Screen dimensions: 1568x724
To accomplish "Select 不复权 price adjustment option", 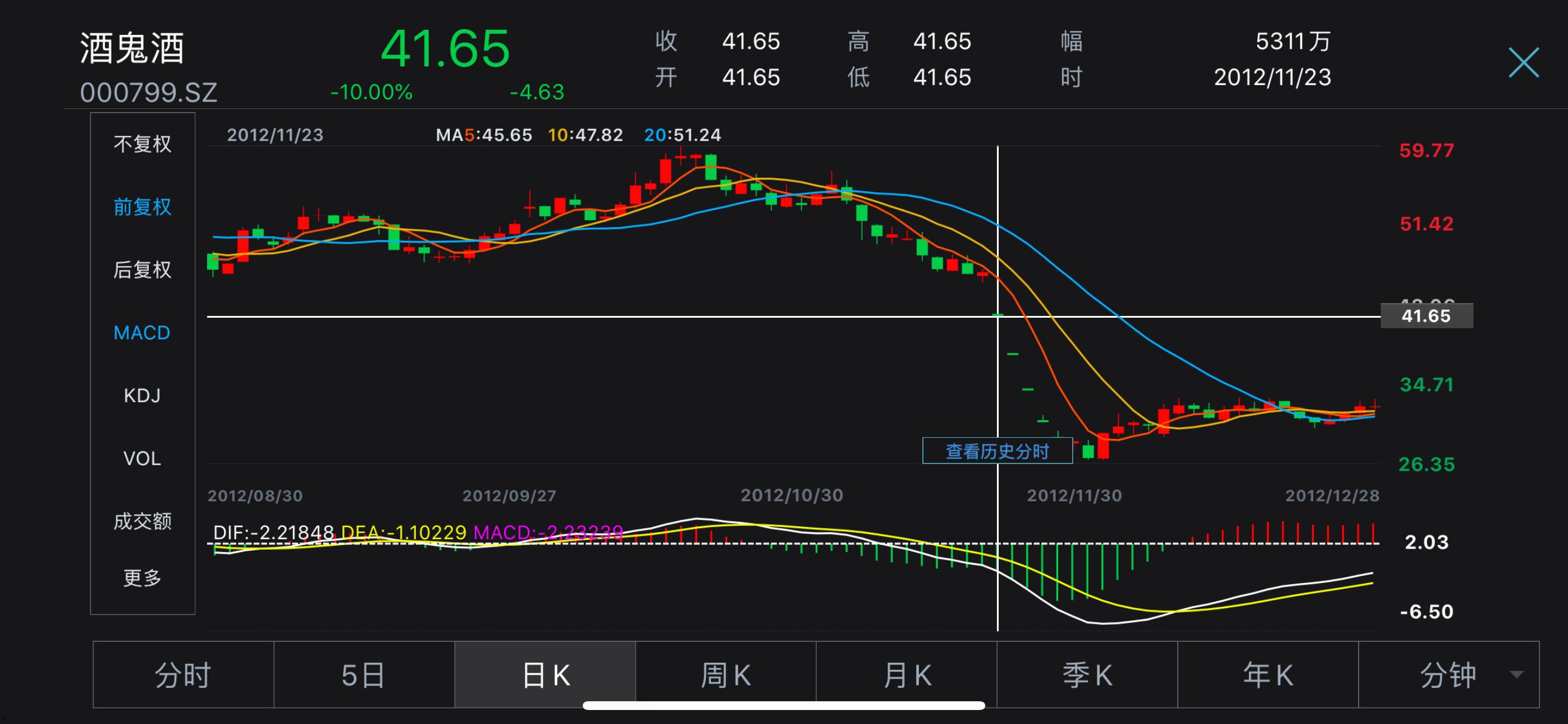I will (142, 144).
